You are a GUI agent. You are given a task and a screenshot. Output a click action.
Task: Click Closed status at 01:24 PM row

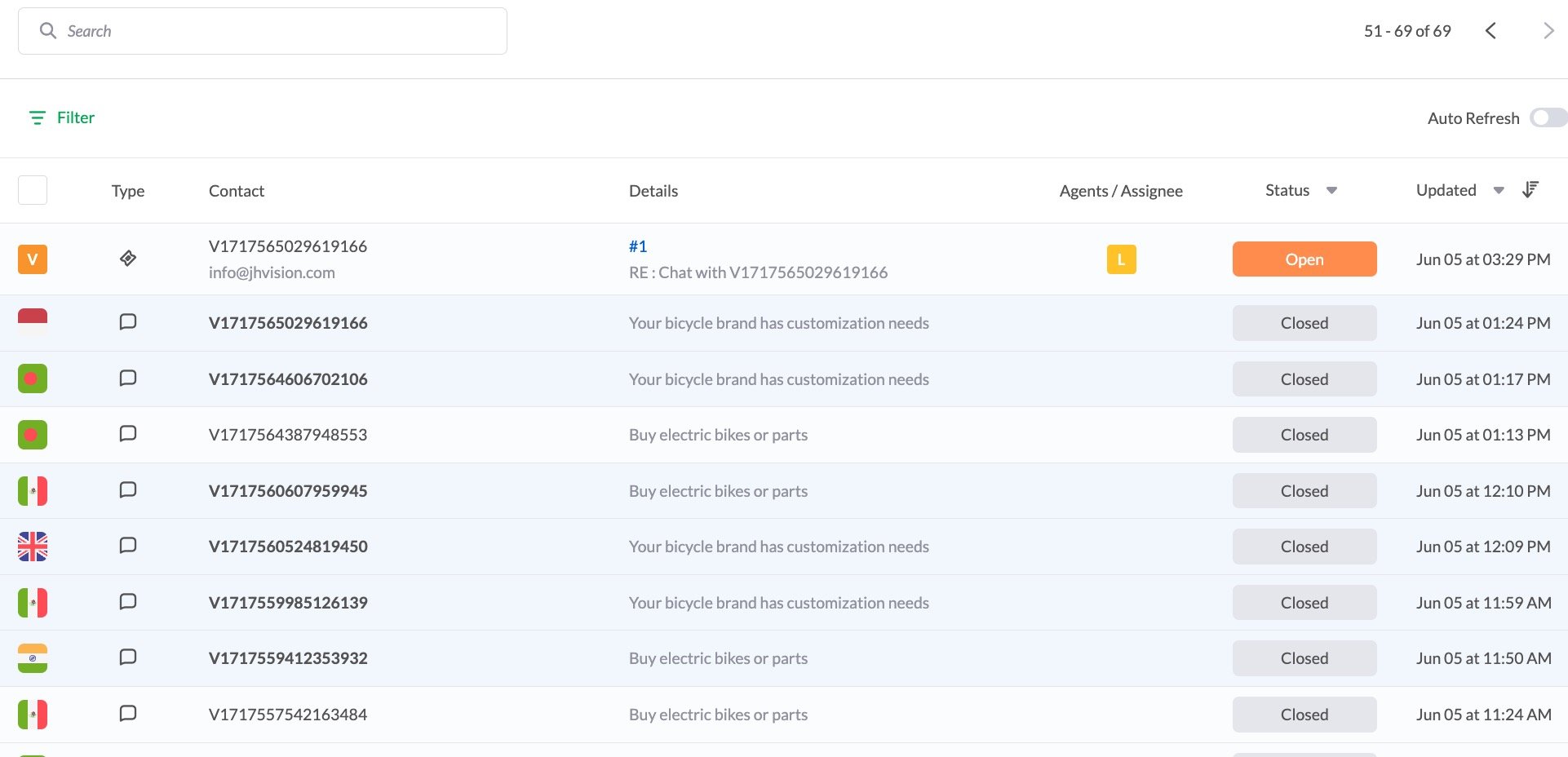(x=1304, y=323)
